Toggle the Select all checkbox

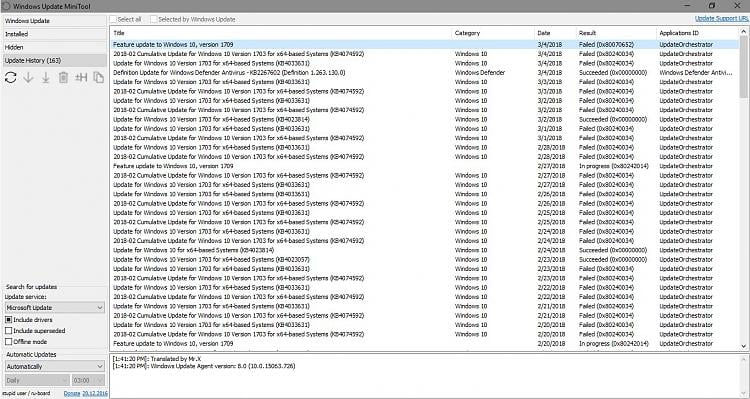click(x=113, y=20)
